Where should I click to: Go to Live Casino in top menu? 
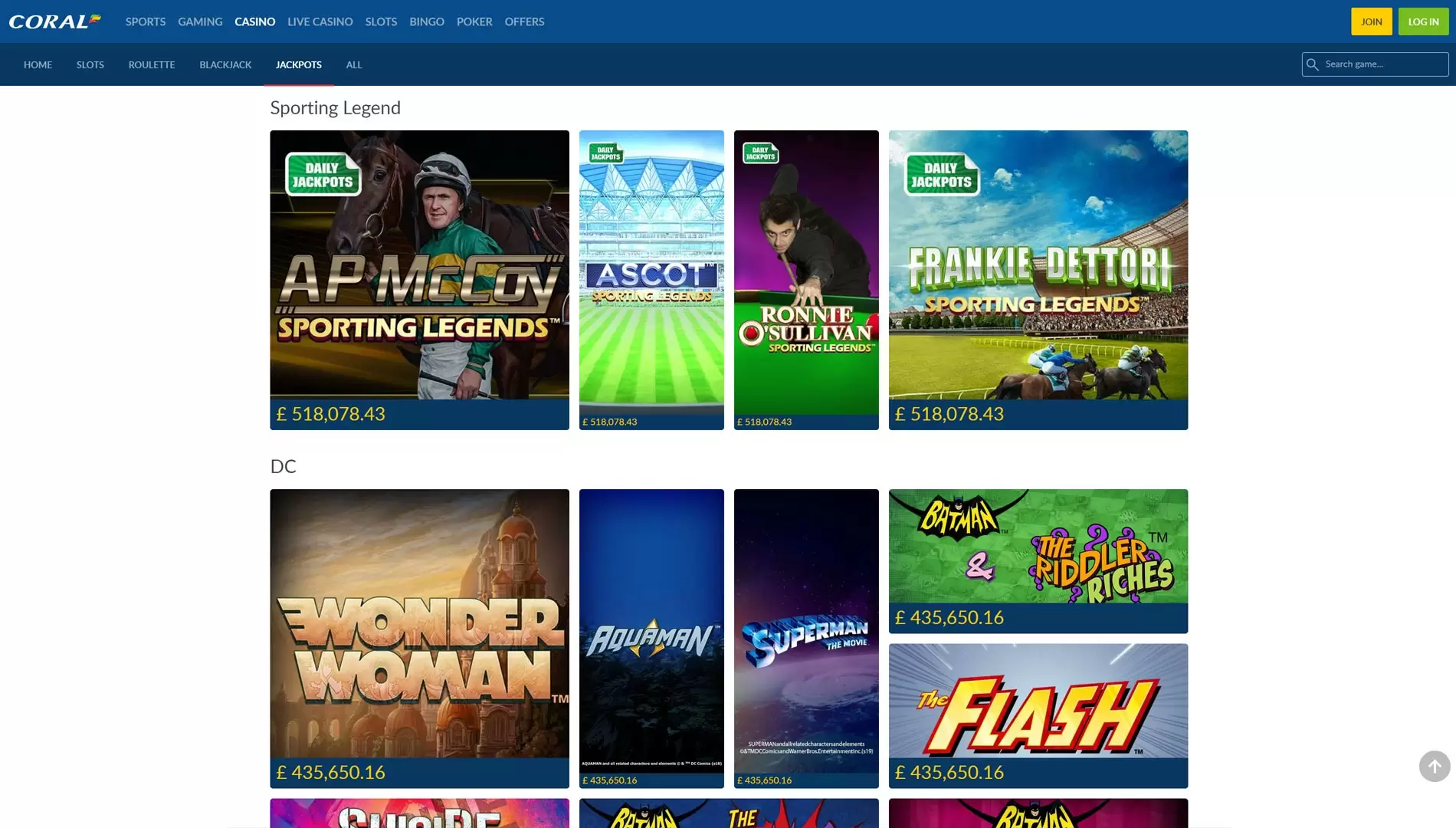[x=320, y=21]
